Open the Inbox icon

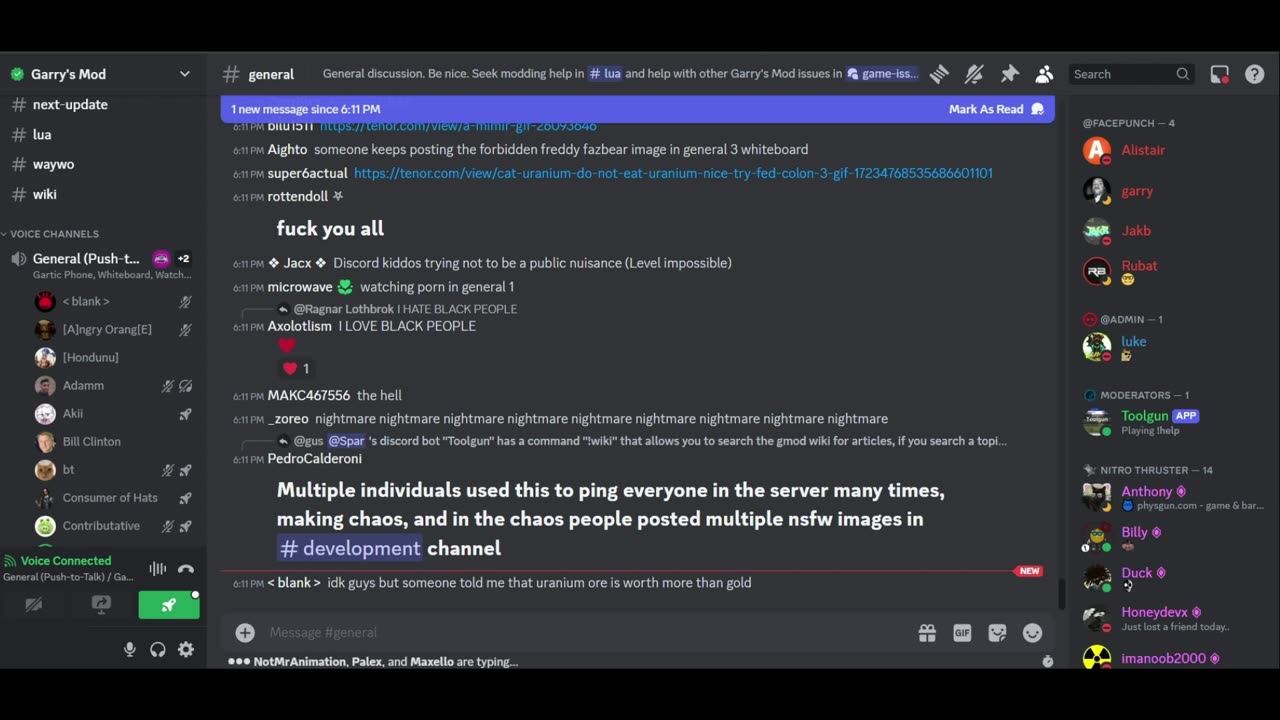point(1219,74)
